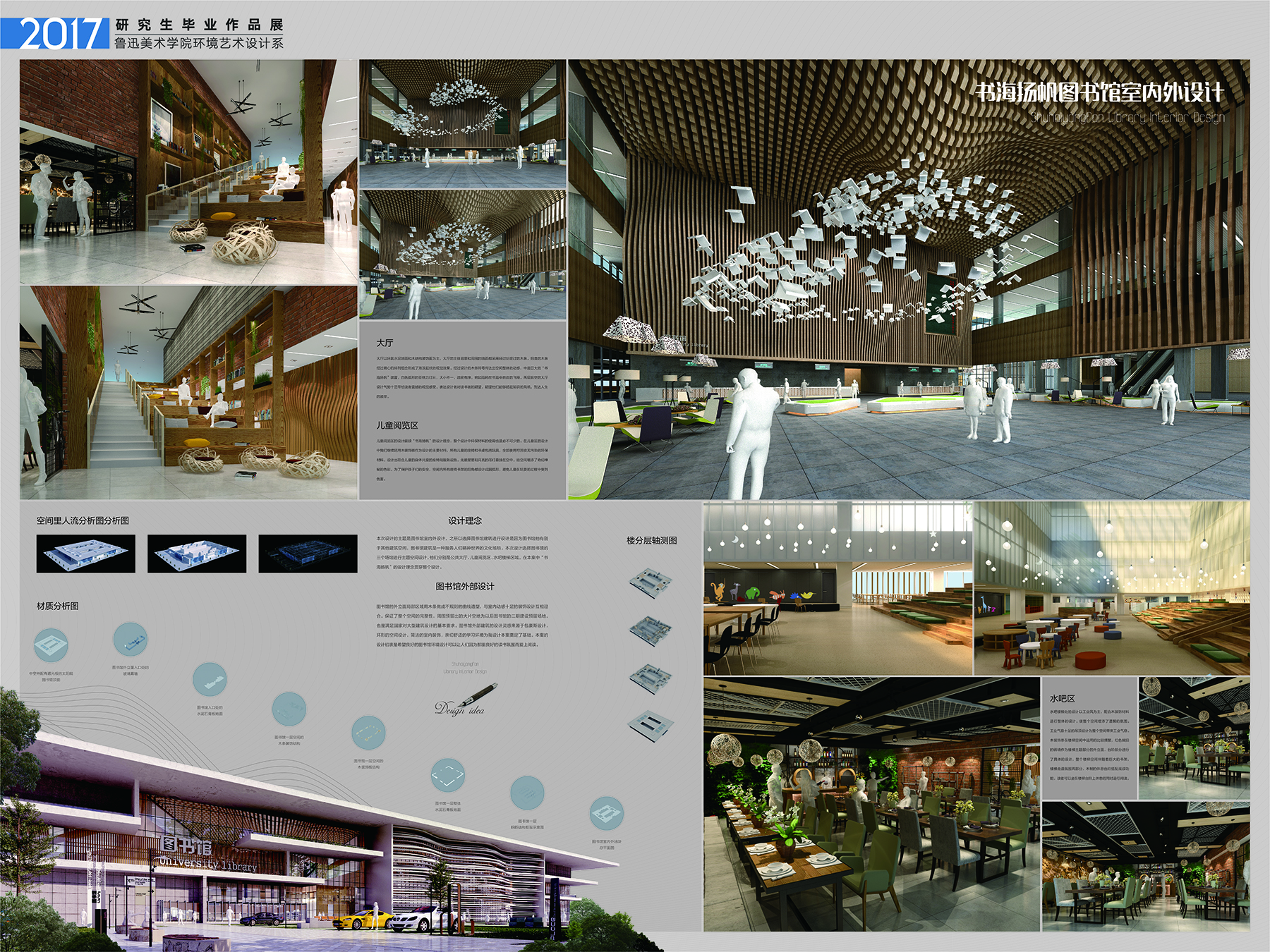Open the second circulation analysis diagram
This screenshot has height=952, width=1270.
tap(197, 553)
